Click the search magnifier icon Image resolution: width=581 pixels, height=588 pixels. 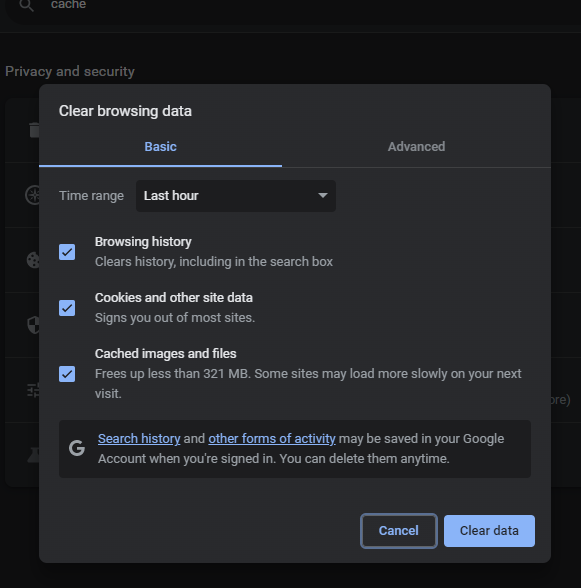27,5
